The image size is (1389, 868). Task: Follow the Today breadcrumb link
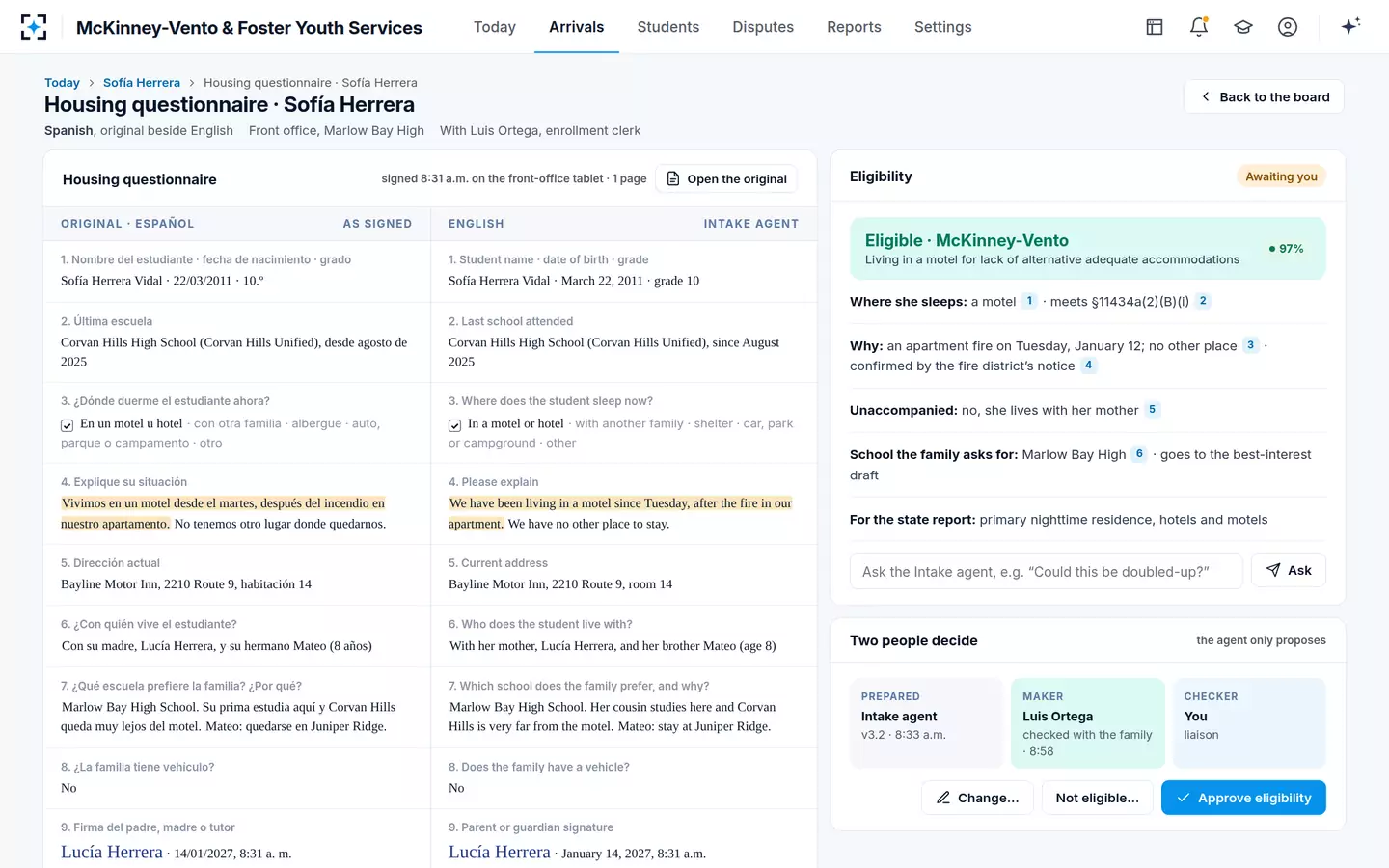click(x=62, y=83)
